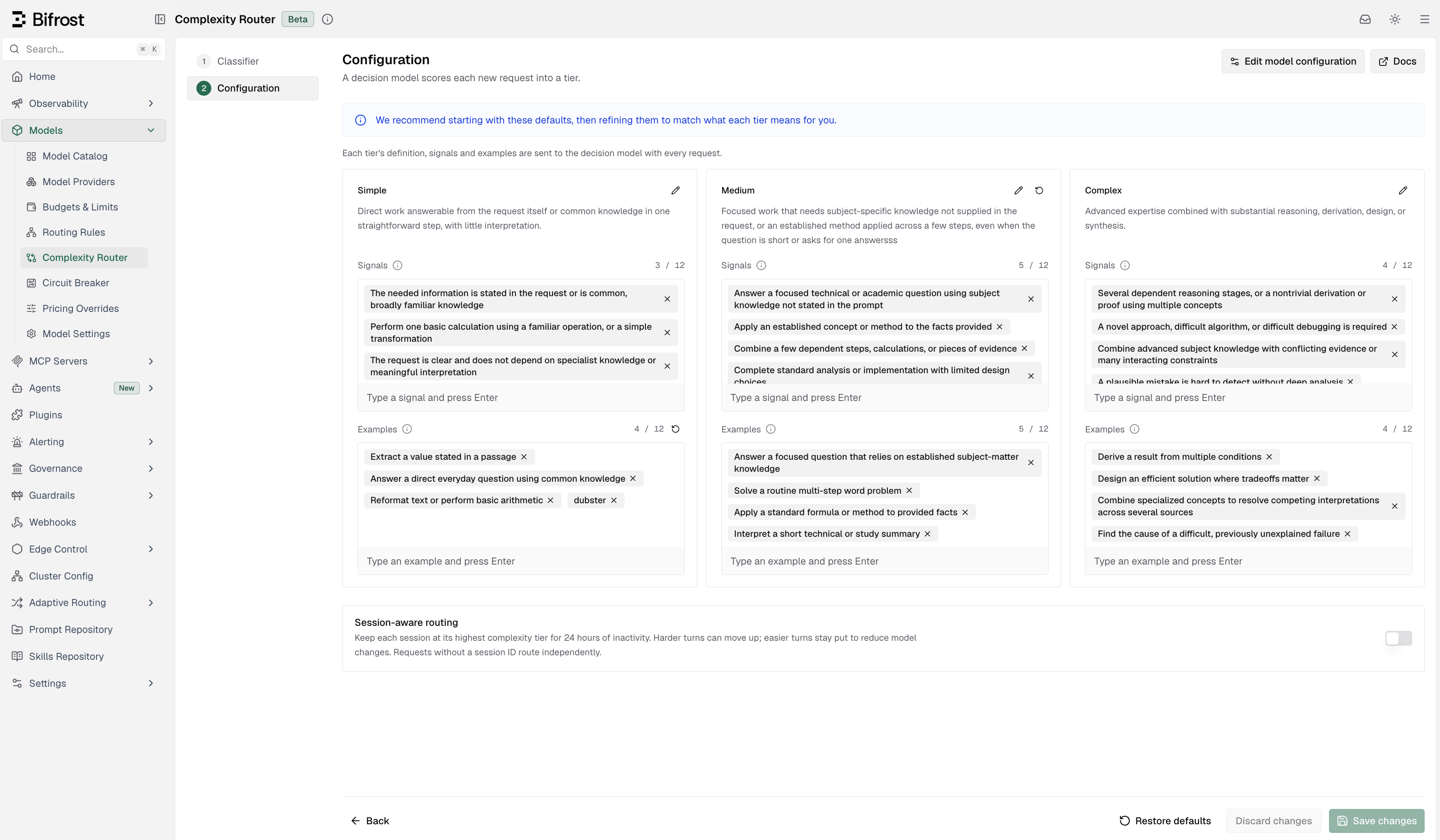This screenshot has width=1440, height=840.
Task: Focus the sidebar Search field
Action: [84, 49]
